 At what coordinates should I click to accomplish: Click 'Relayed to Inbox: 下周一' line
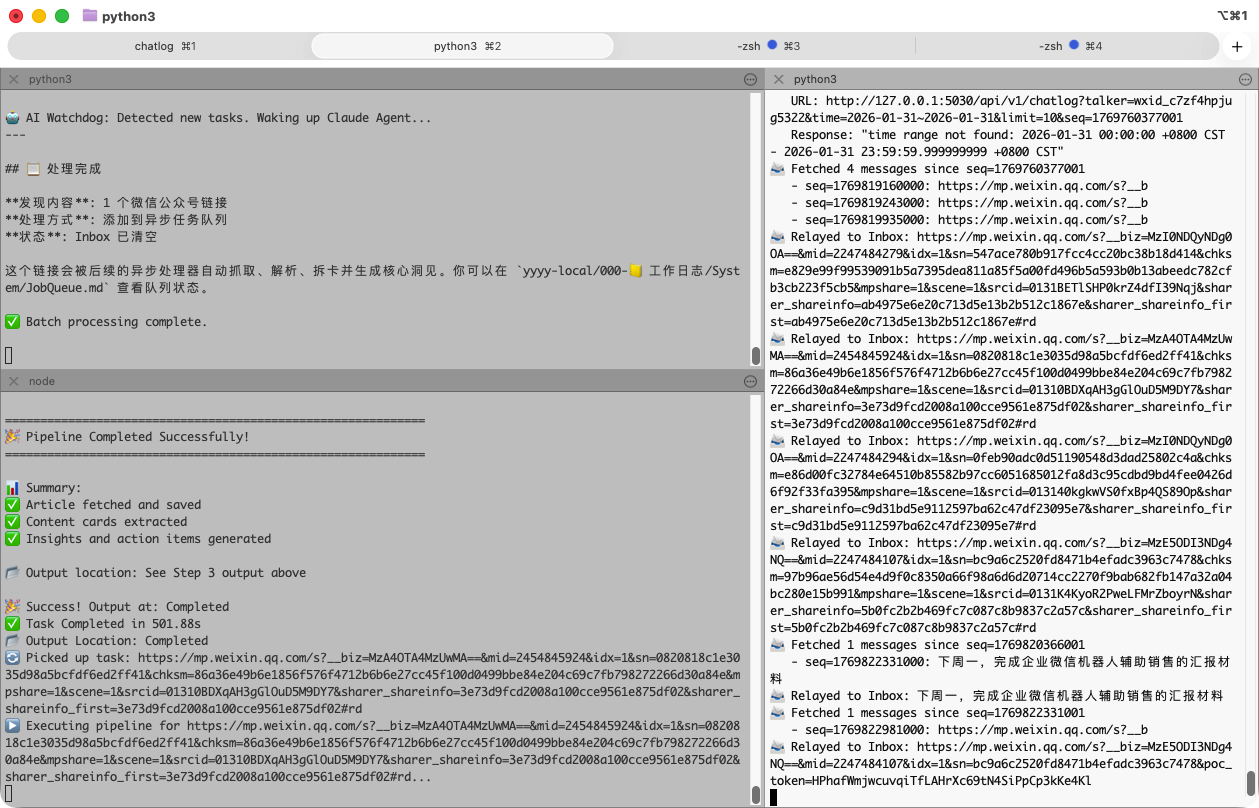pyautogui.click(x=999, y=696)
